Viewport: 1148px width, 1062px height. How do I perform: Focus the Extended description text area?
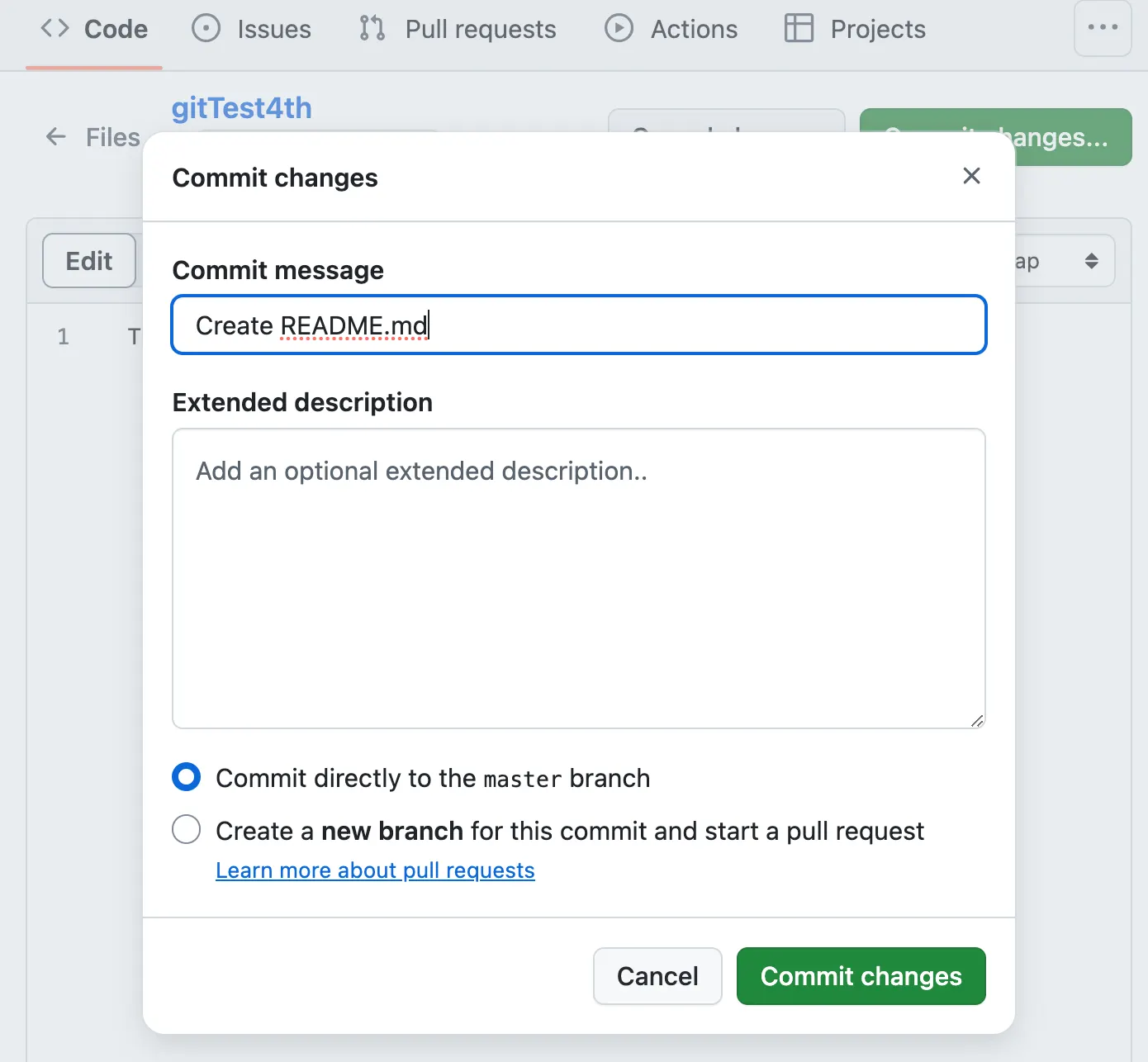[578, 578]
